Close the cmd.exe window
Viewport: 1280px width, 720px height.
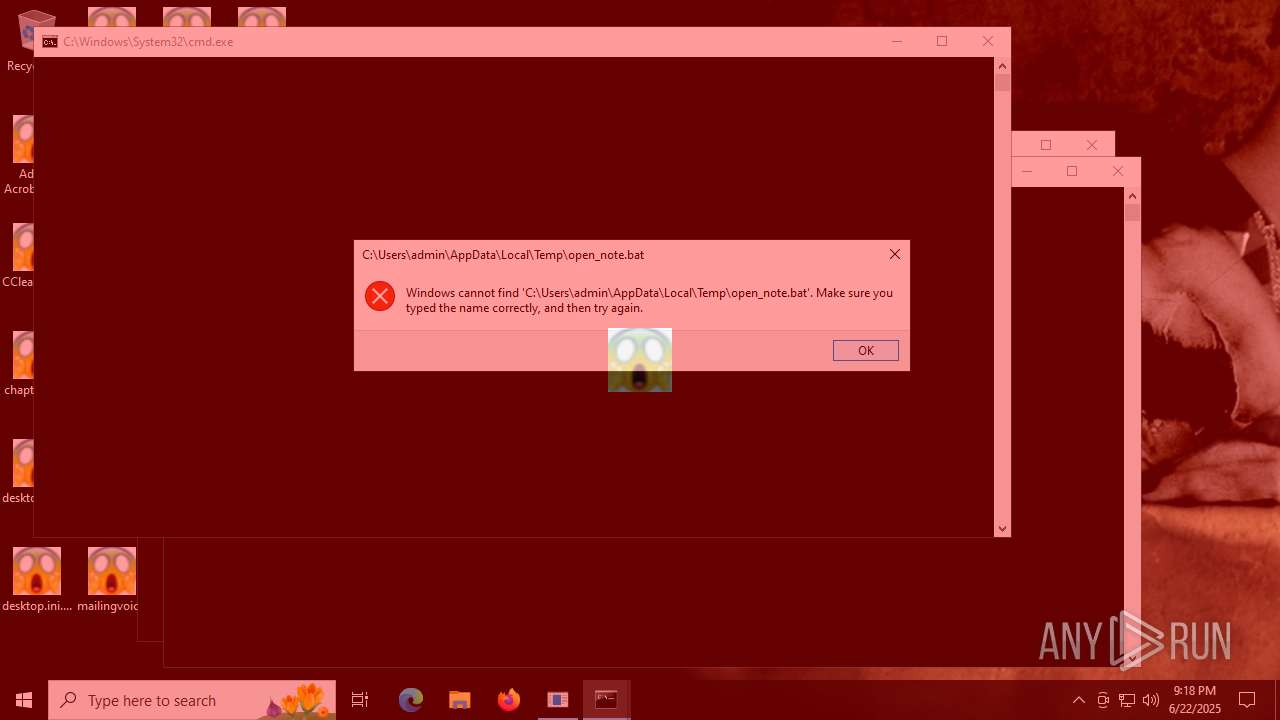[x=987, y=41]
